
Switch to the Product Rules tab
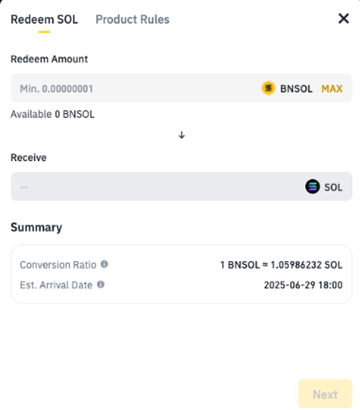click(132, 19)
